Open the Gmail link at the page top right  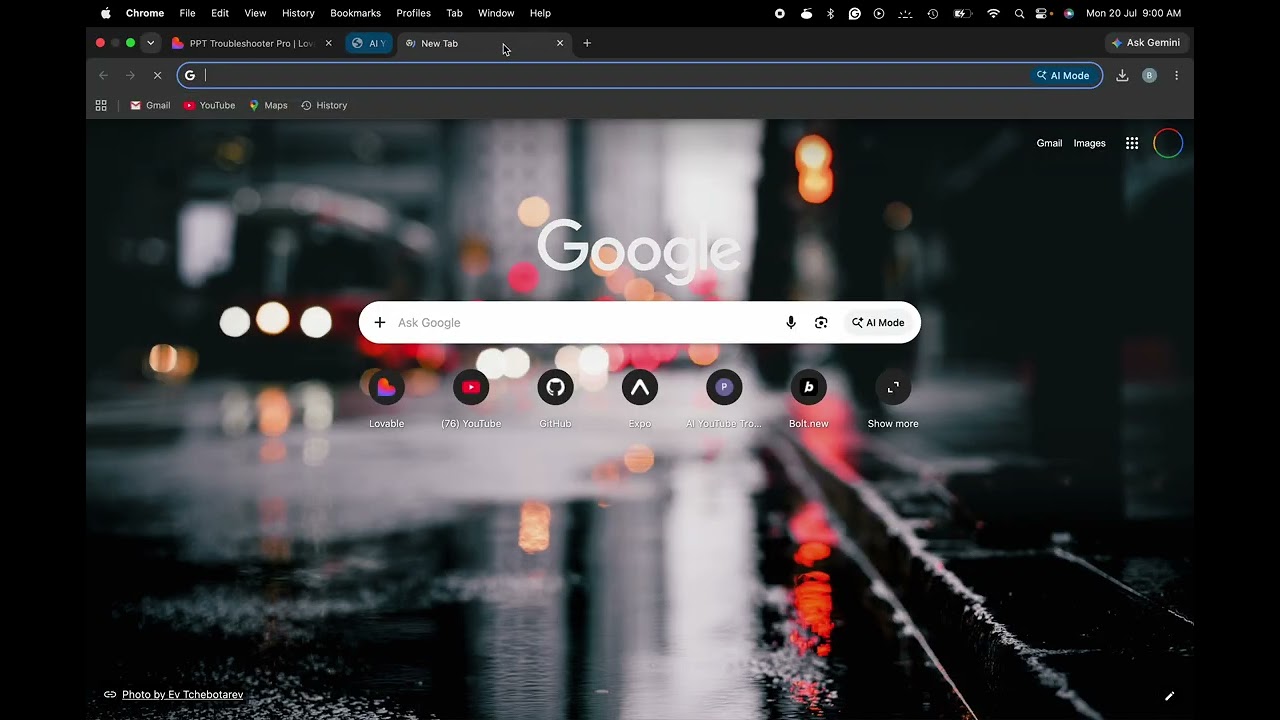coord(1049,143)
